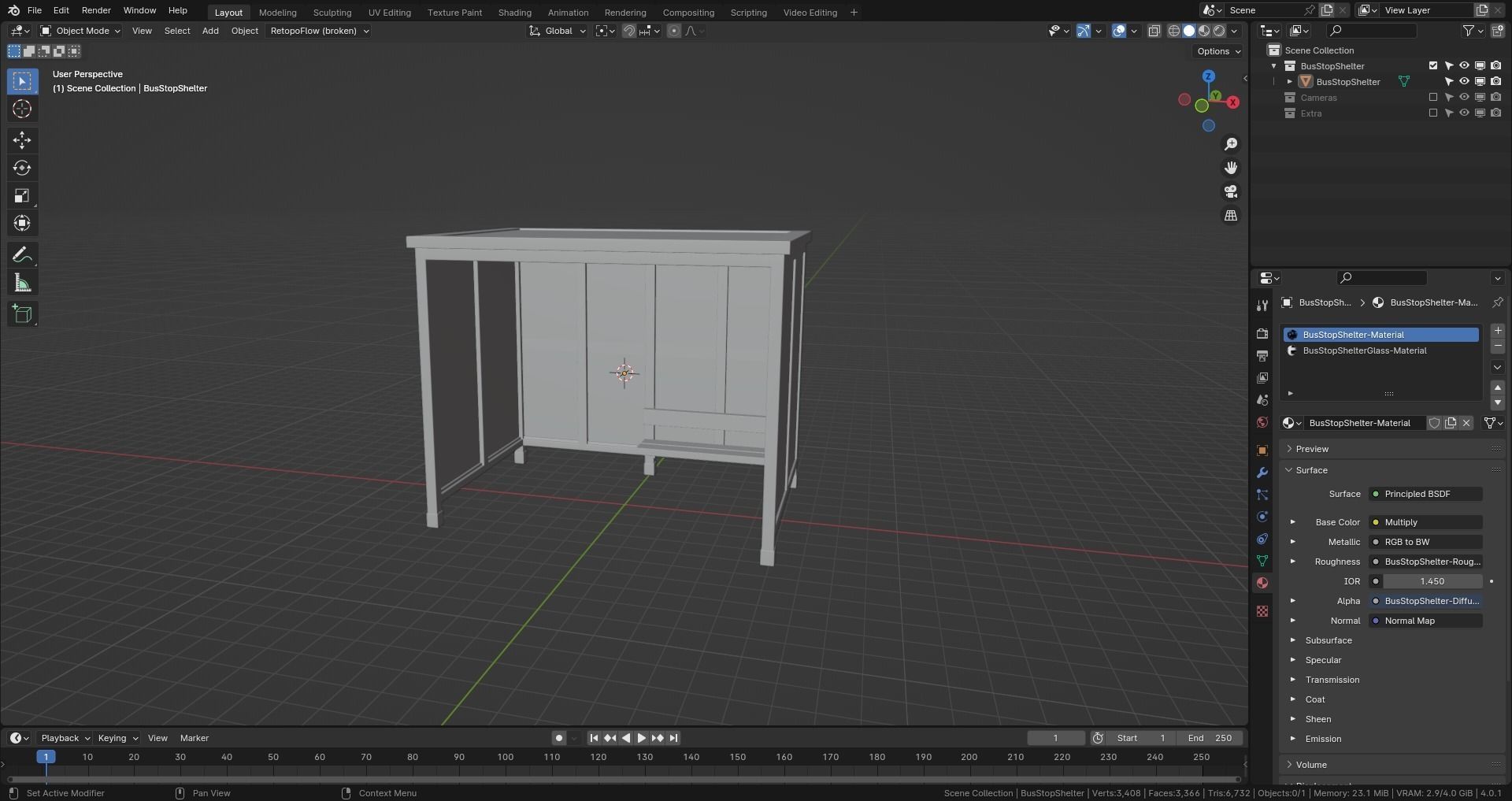Switch to UV Editing workspace tab
Image resolution: width=1512 pixels, height=801 pixels.
pos(390,13)
